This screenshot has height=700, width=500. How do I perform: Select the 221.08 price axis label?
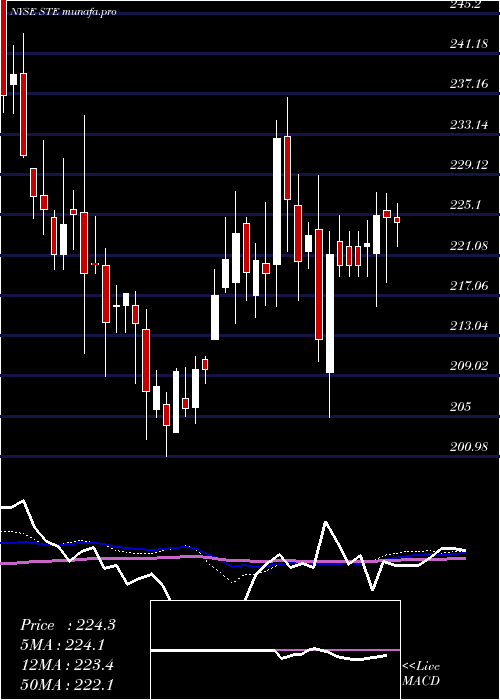(x=468, y=246)
